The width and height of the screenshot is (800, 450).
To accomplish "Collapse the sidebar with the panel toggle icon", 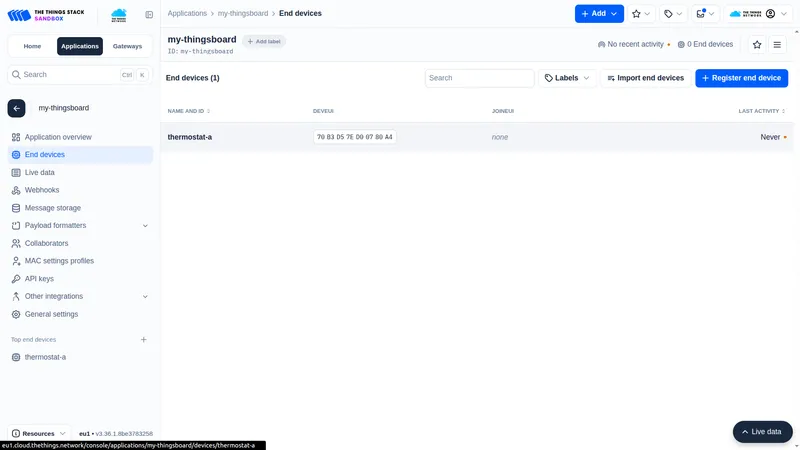I will point(149,15).
